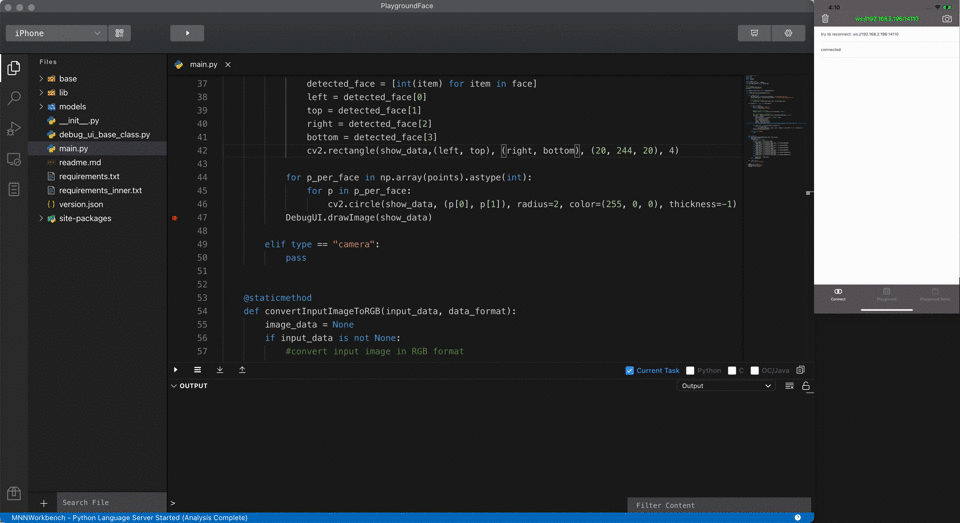Open the device monitor sidebar icon
The height and width of the screenshot is (523, 960).
(x=13, y=159)
